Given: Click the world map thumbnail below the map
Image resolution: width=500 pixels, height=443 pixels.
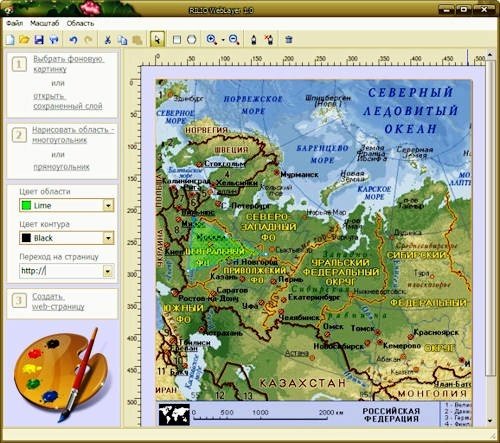Looking at the screenshot, I should click(x=174, y=414).
